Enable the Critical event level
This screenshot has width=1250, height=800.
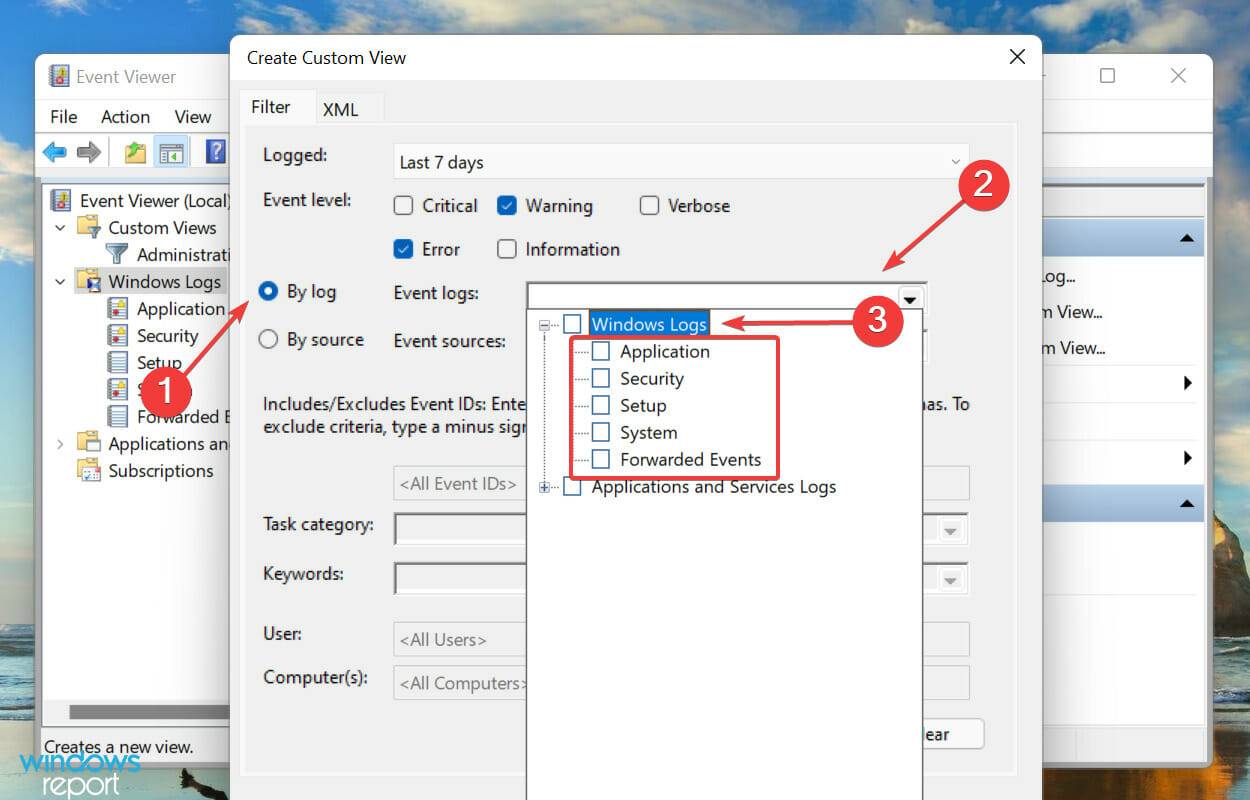pyautogui.click(x=403, y=205)
